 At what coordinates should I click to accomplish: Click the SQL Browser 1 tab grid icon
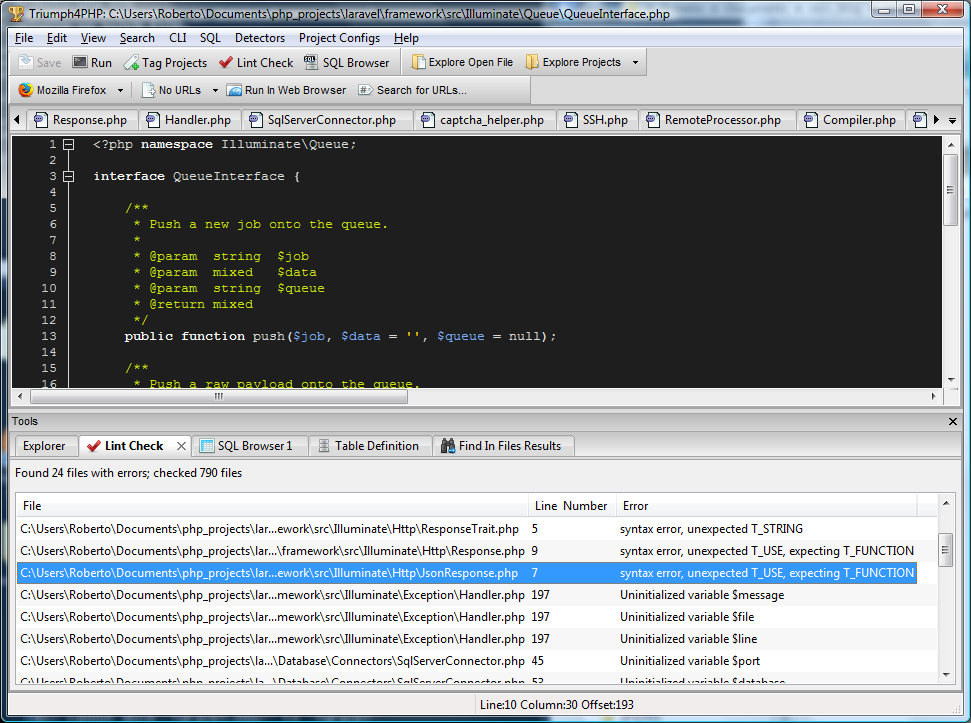tap(207, 446)
